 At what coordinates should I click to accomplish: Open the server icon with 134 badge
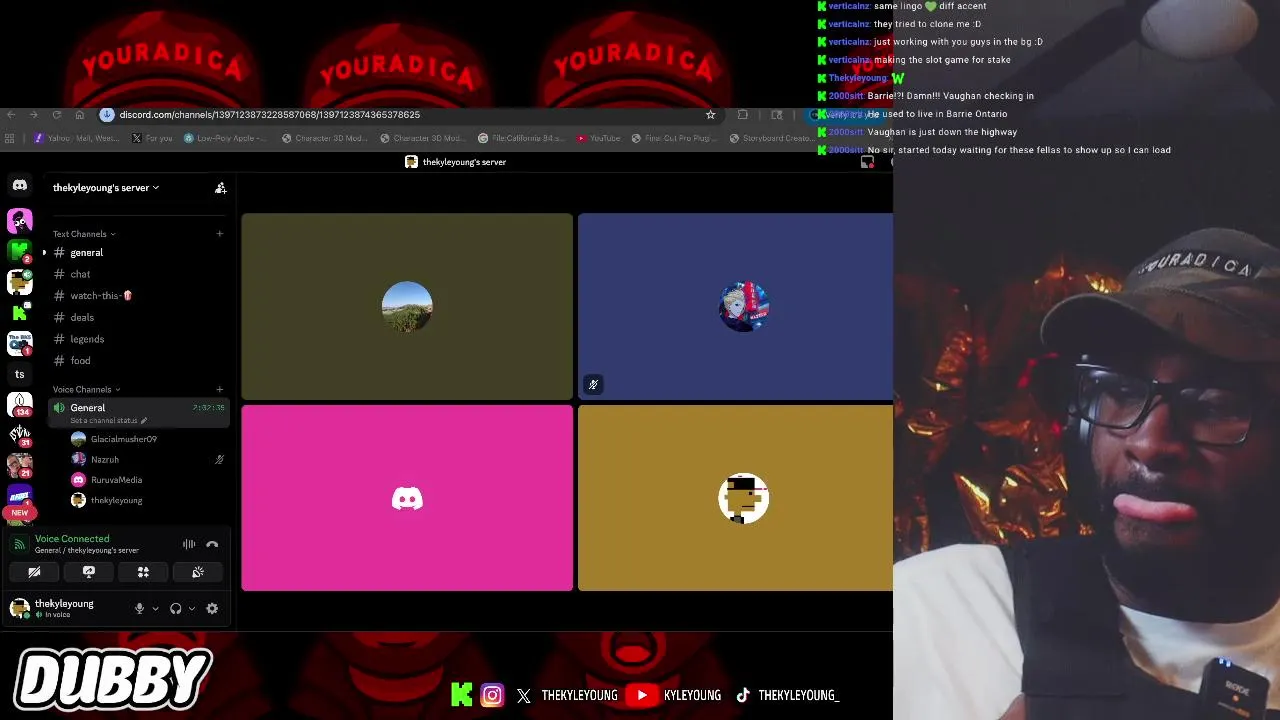(x=19, y=404)
